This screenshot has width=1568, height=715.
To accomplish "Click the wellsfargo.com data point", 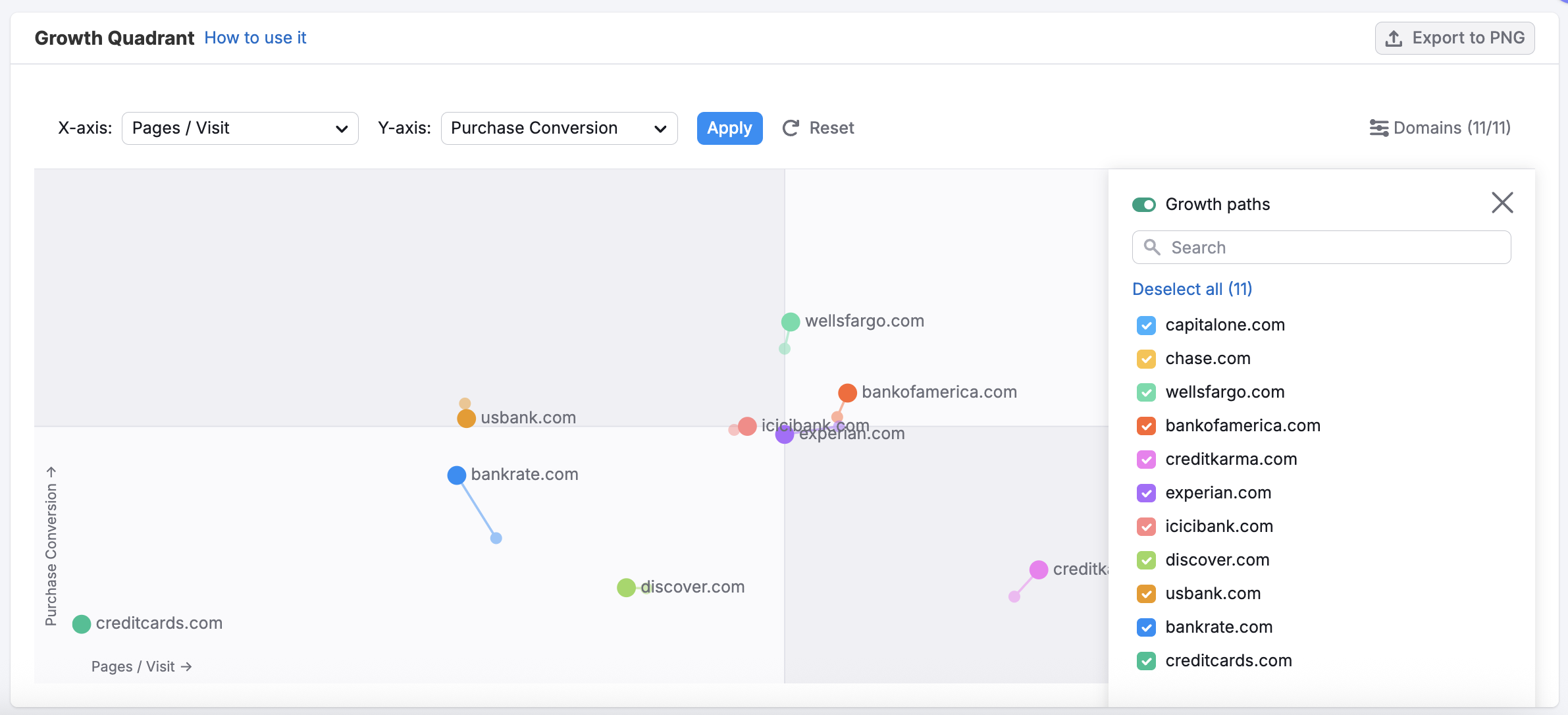I will [791, 322].
